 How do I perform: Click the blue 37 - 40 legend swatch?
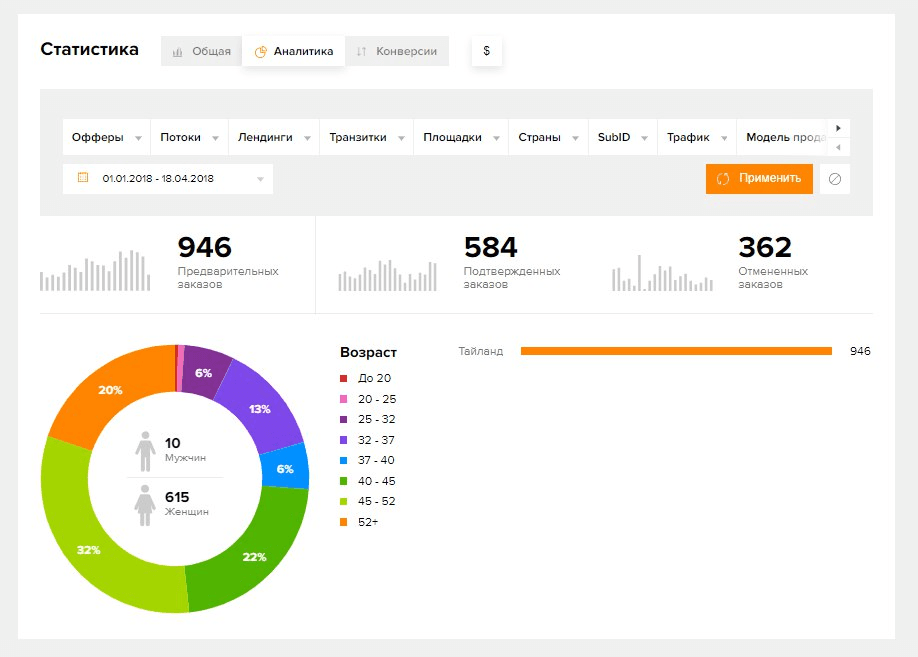[x=344, y=460]
